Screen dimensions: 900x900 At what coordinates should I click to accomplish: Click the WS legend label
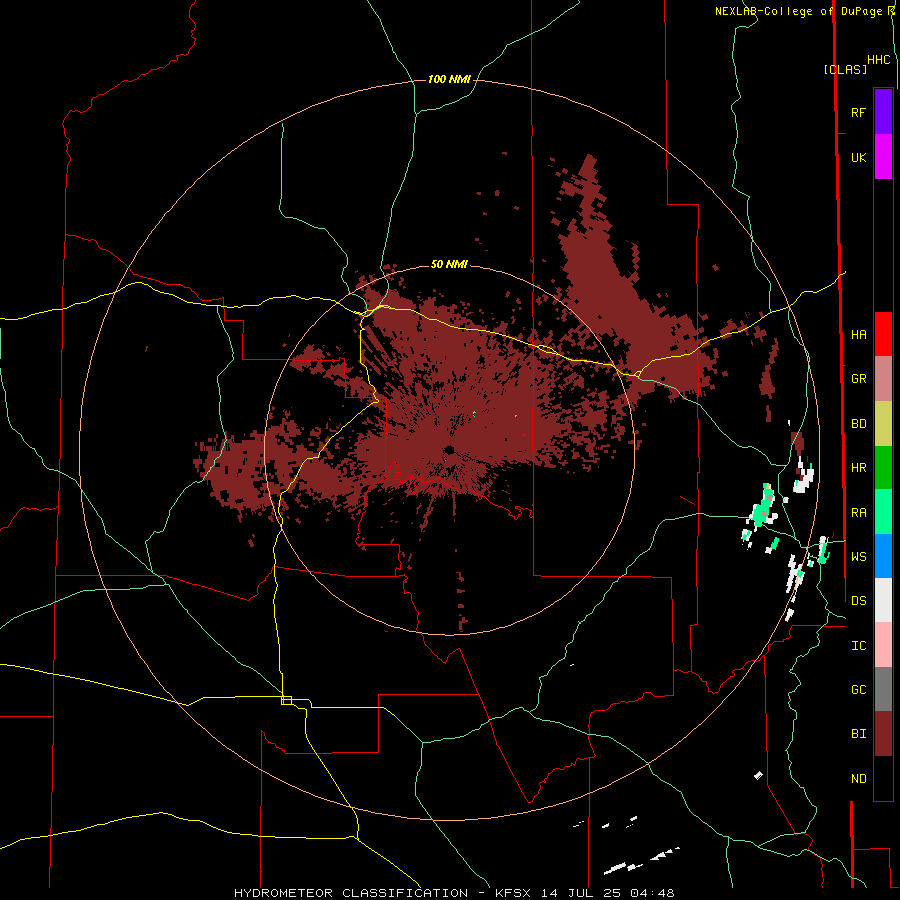[x=859, y=557]
